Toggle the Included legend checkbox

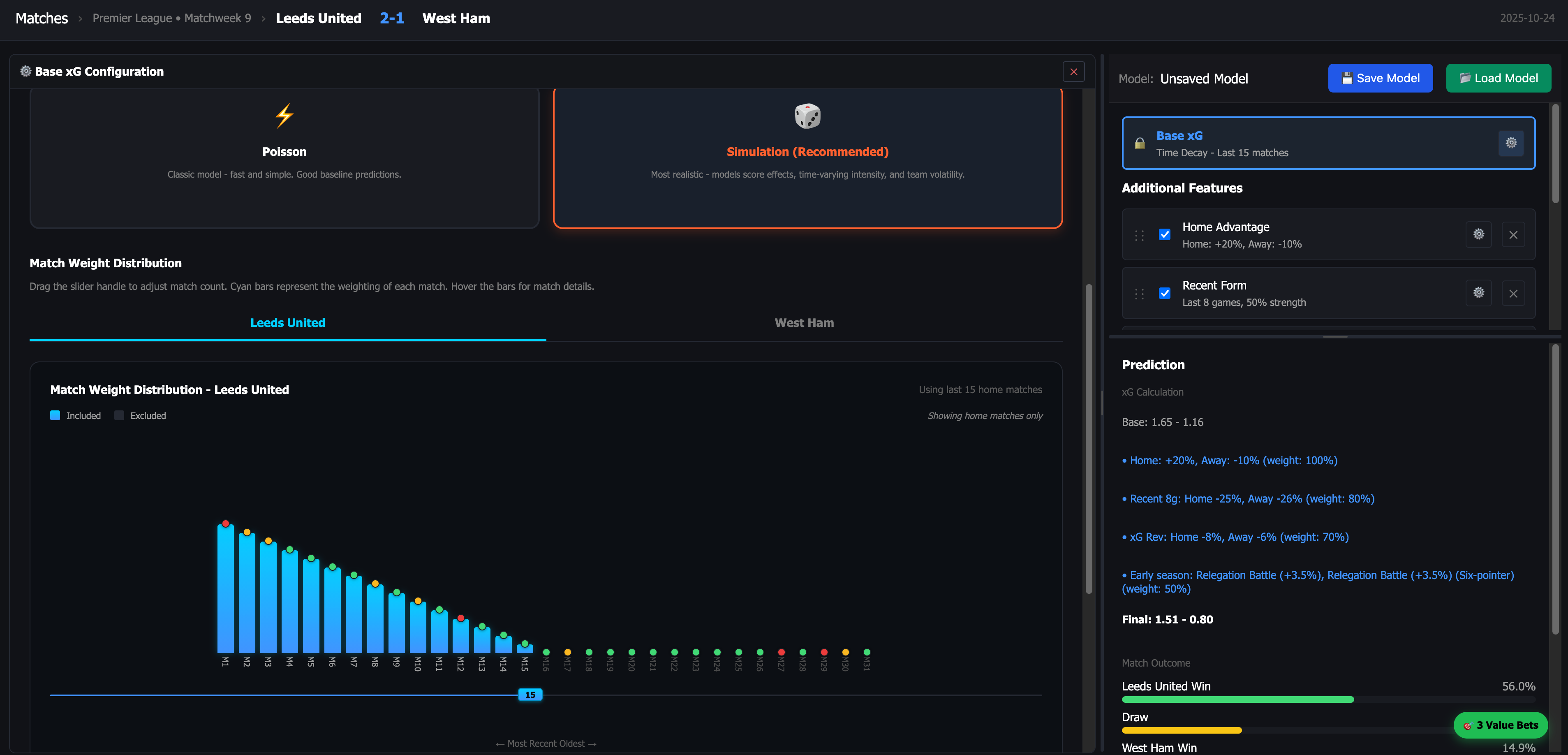pyautogui.click(x=56, y=415)
